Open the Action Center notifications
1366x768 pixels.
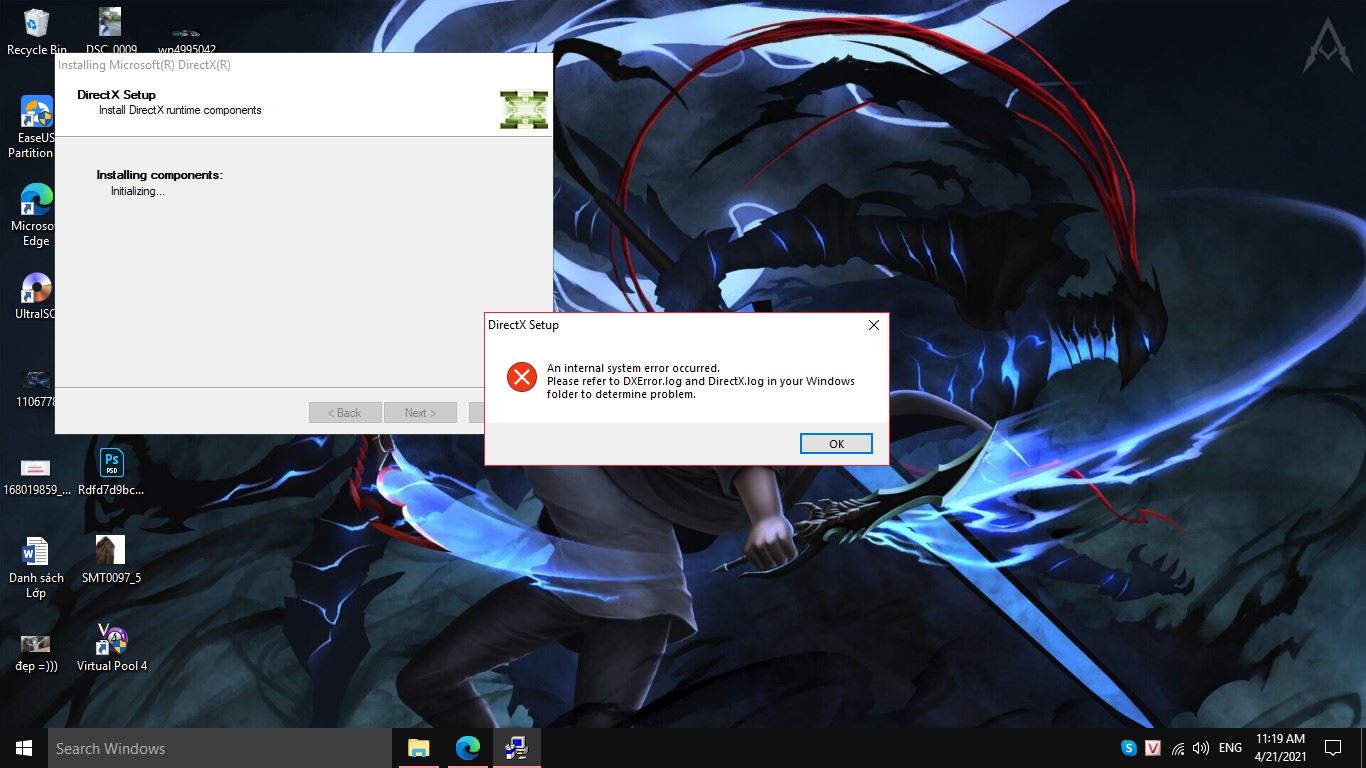(x=1332, y=747)
